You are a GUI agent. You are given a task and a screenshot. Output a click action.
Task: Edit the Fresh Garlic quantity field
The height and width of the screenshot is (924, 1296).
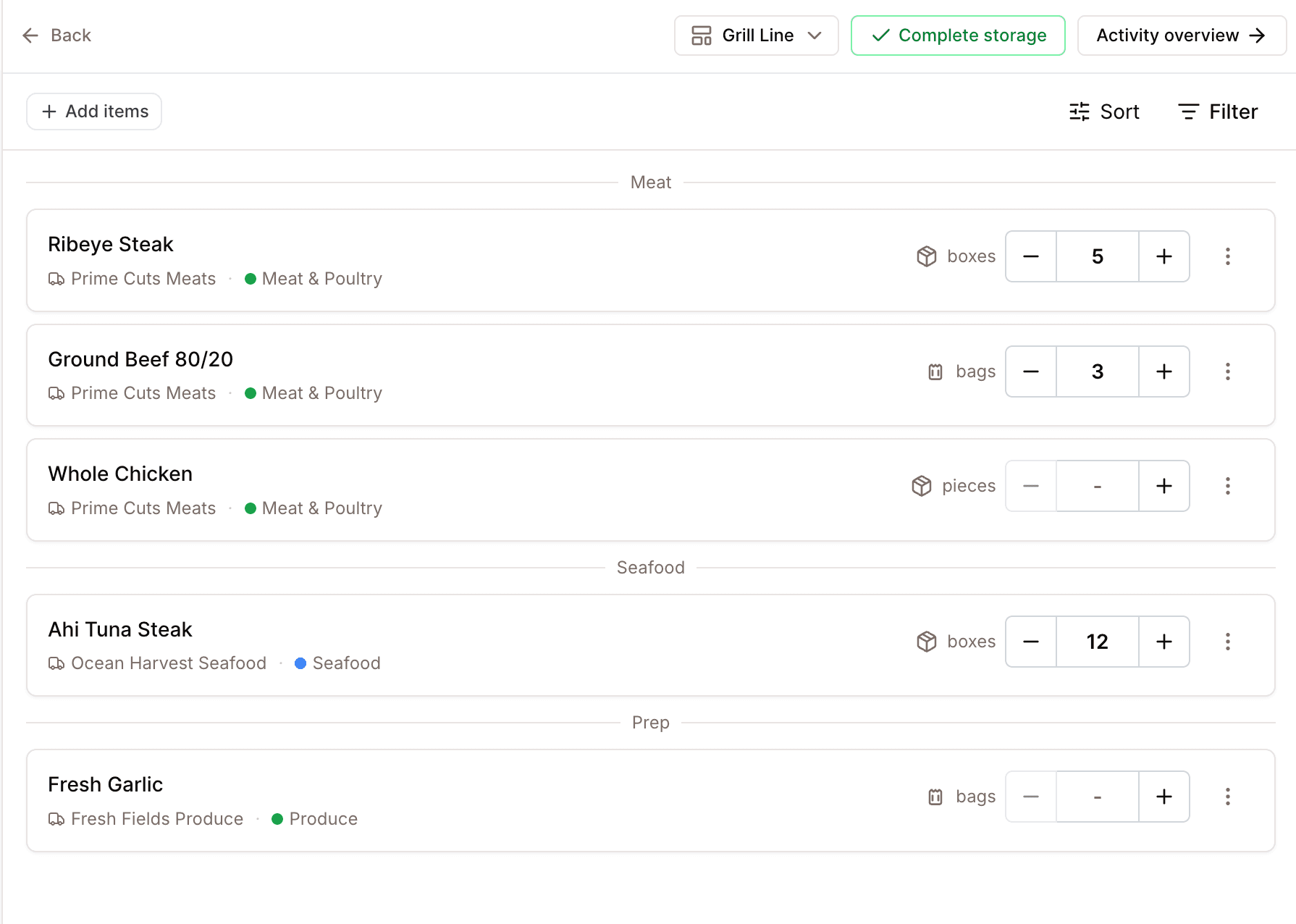click(x=1098, y=797)
